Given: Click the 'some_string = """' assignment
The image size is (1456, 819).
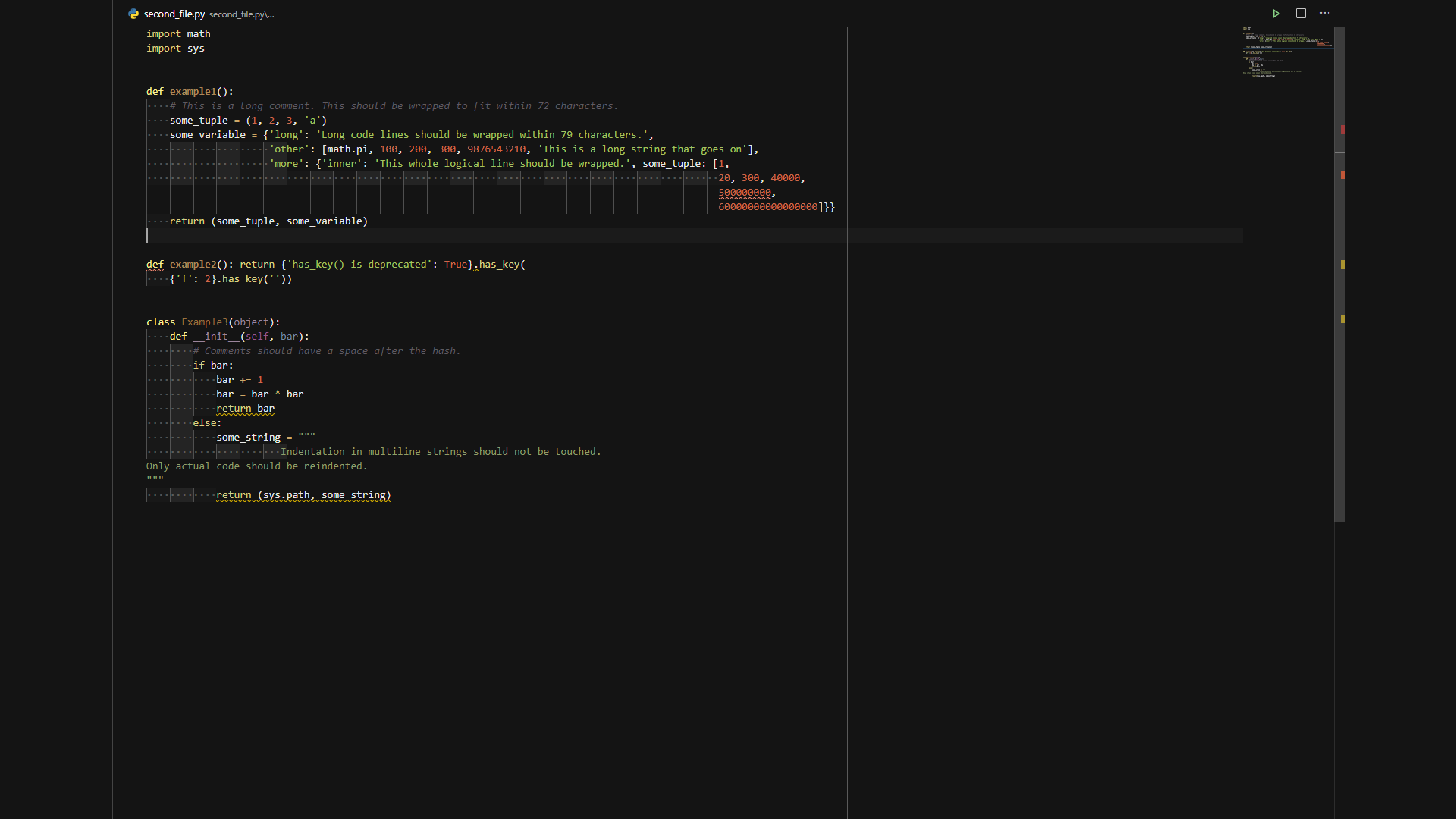Looking at the screenshot, I should point(265,438).
